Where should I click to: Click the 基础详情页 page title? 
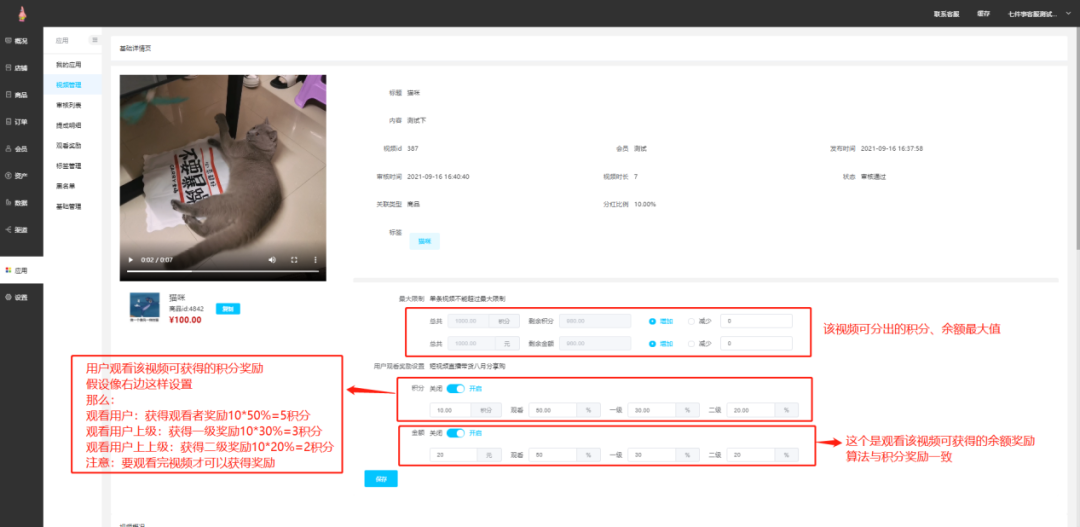coord(135,48)
